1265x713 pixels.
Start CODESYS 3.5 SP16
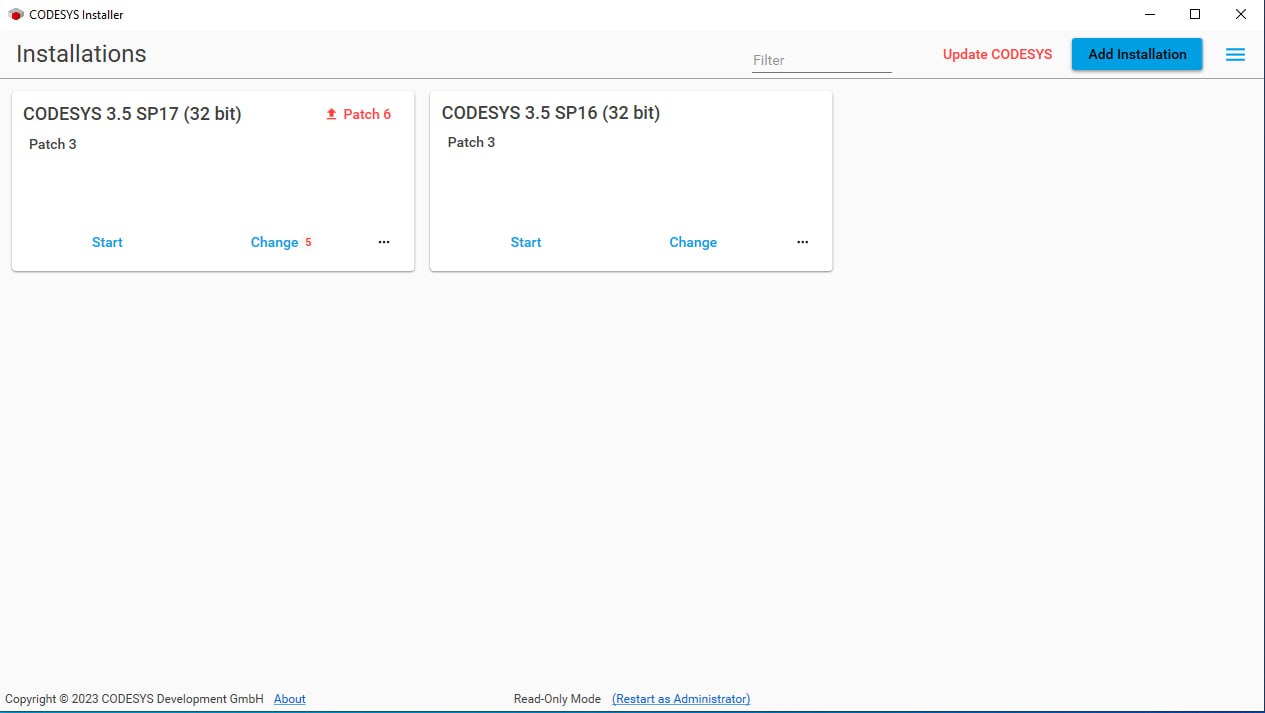click(526, 242)
